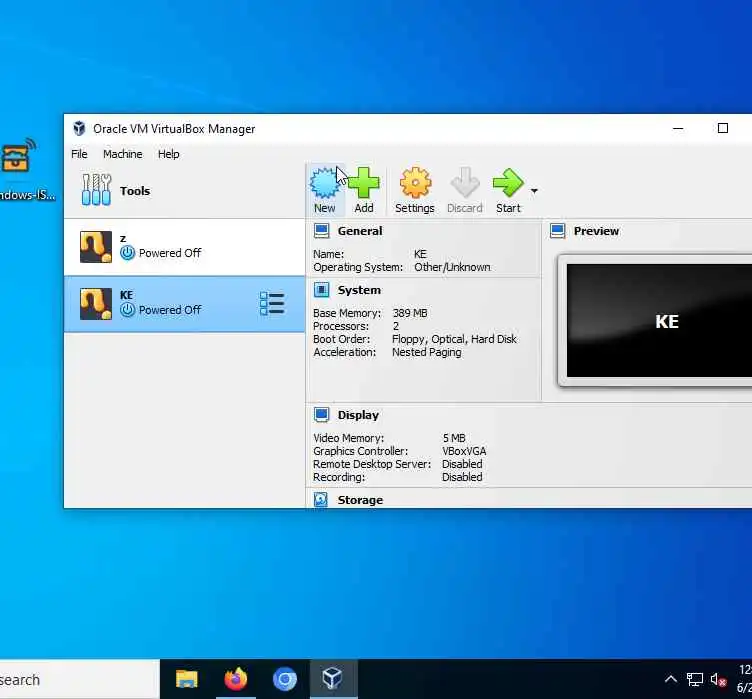Open Firefox from the taskbar
The height and width of the screenshot is (699, 752).
235,679
